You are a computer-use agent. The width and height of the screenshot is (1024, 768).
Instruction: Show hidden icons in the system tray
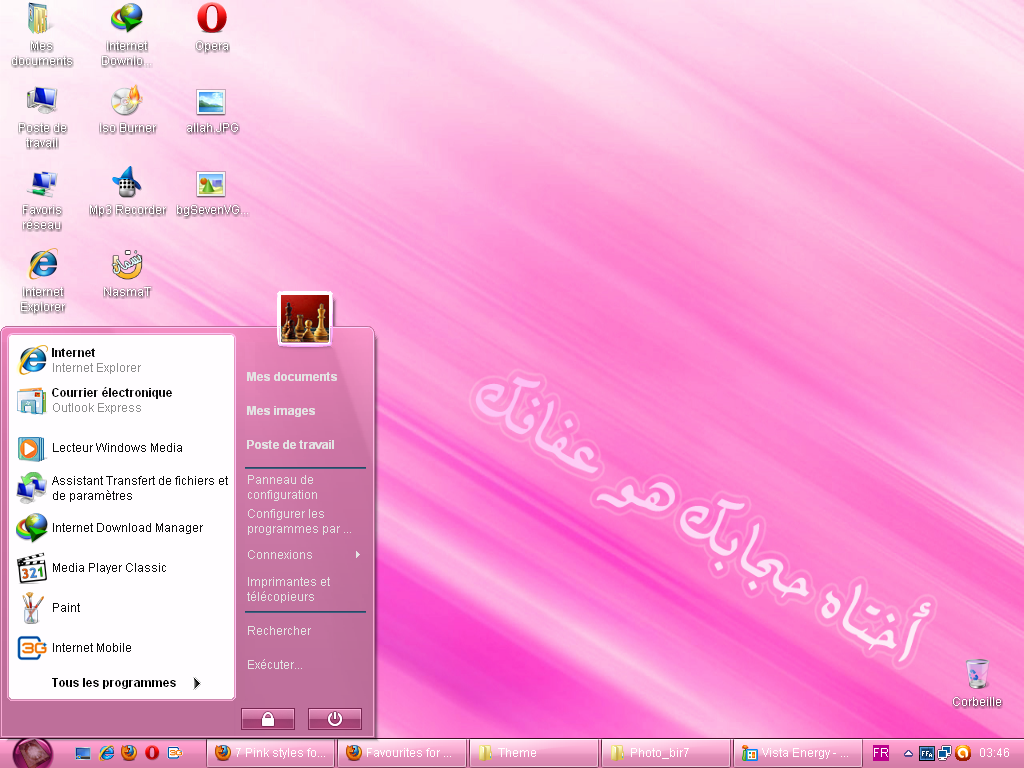908,753
